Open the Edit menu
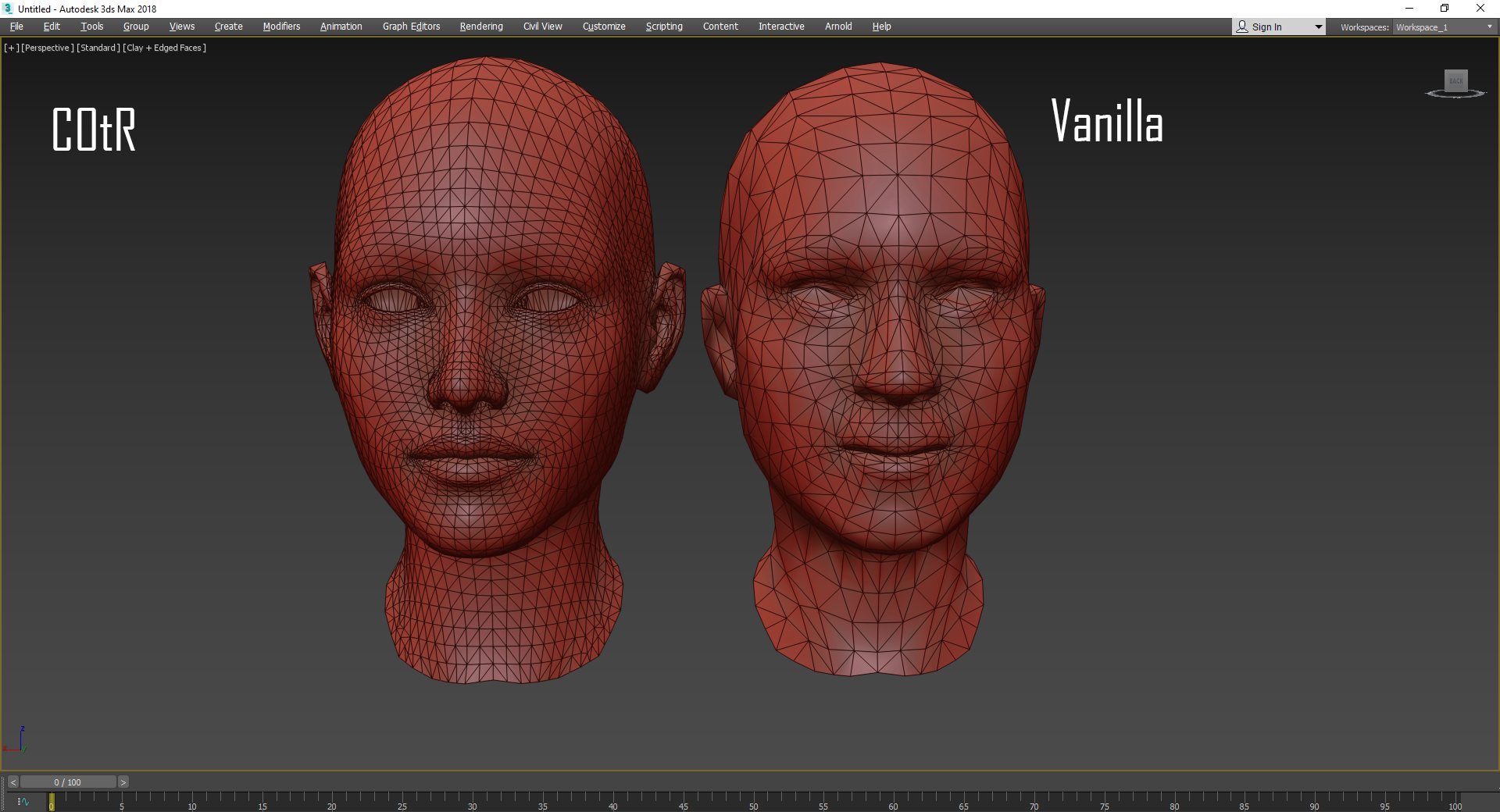 point(52,27)
